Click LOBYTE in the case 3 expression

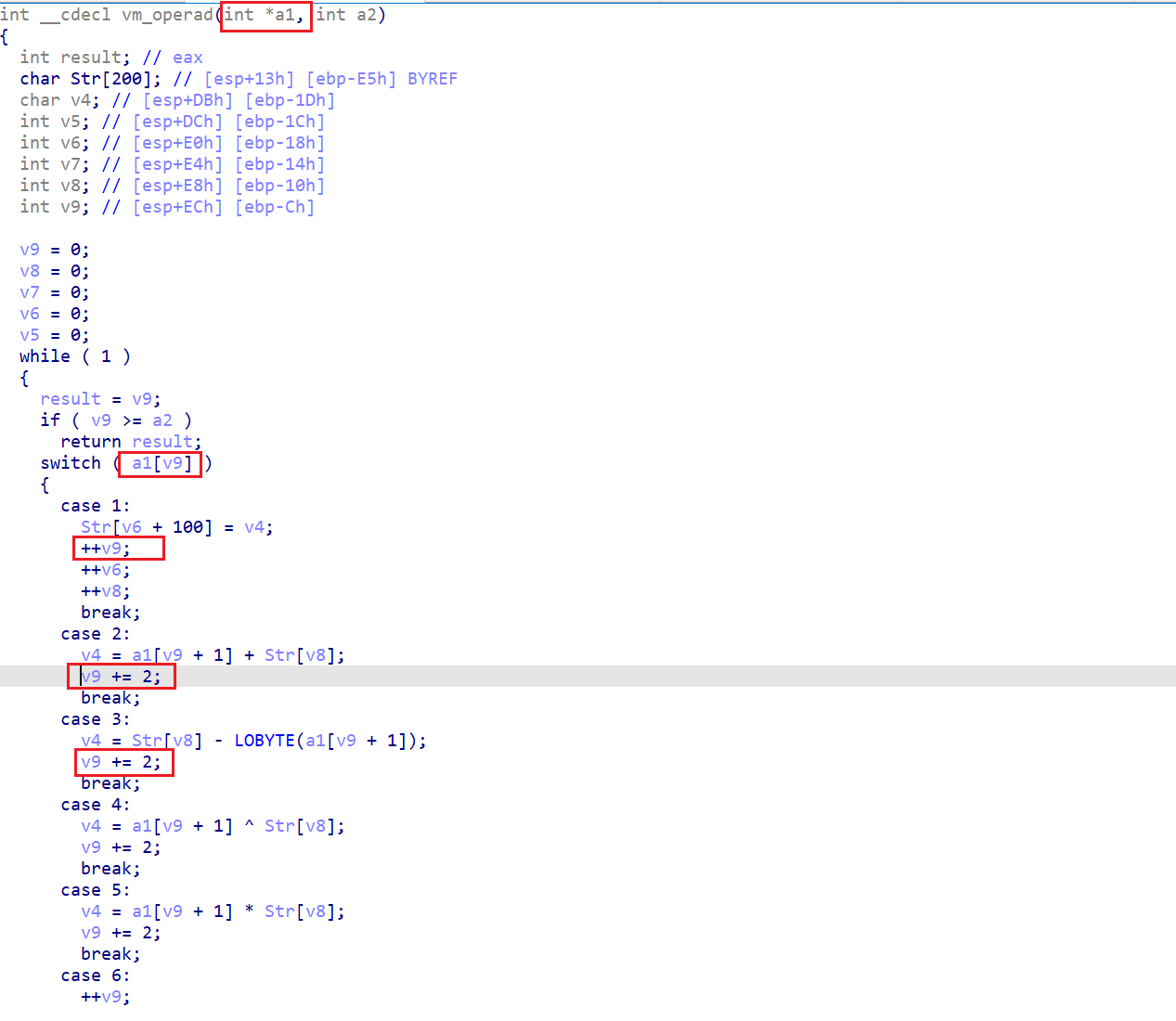point(265,741)
